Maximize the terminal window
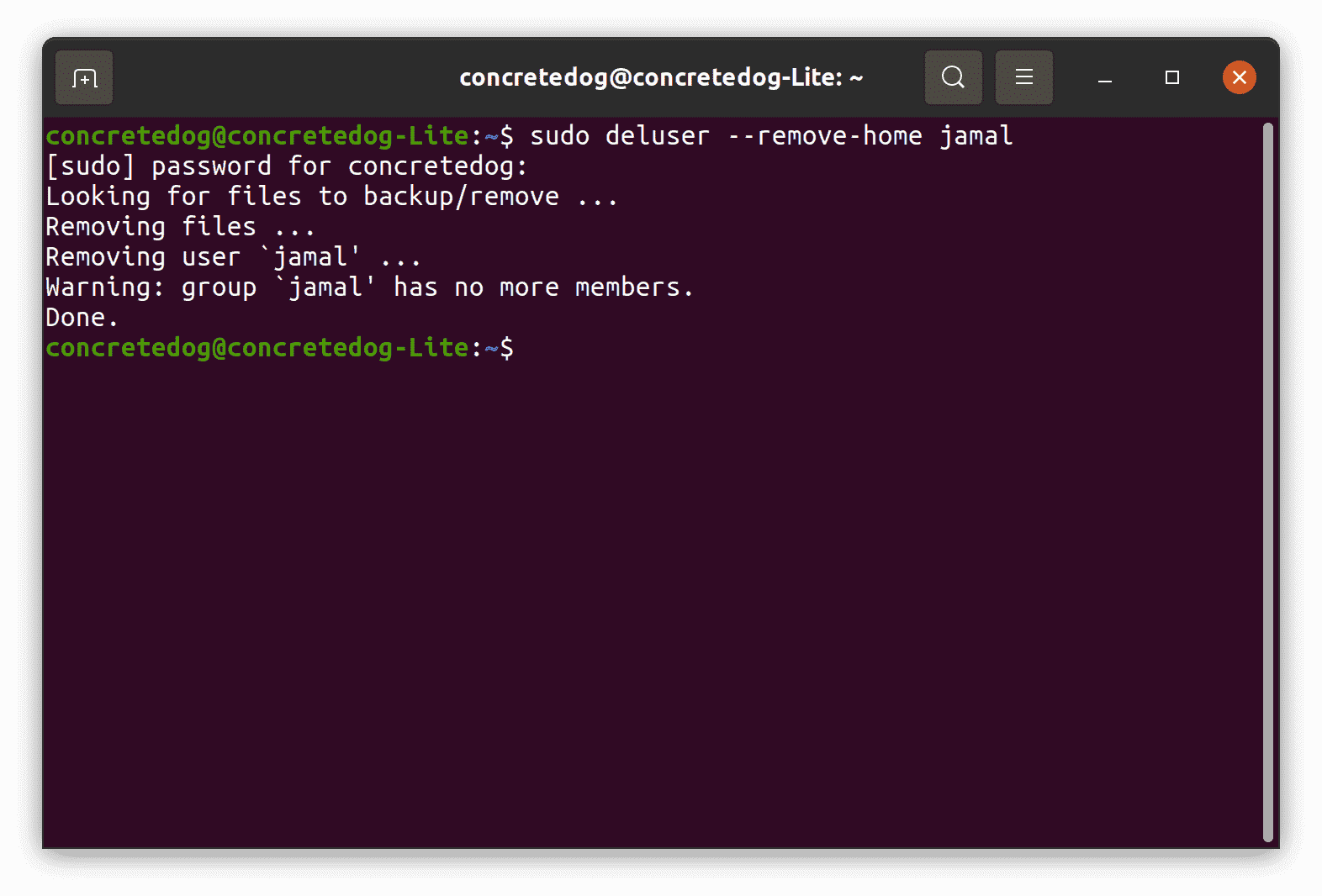 [1172, 77]
